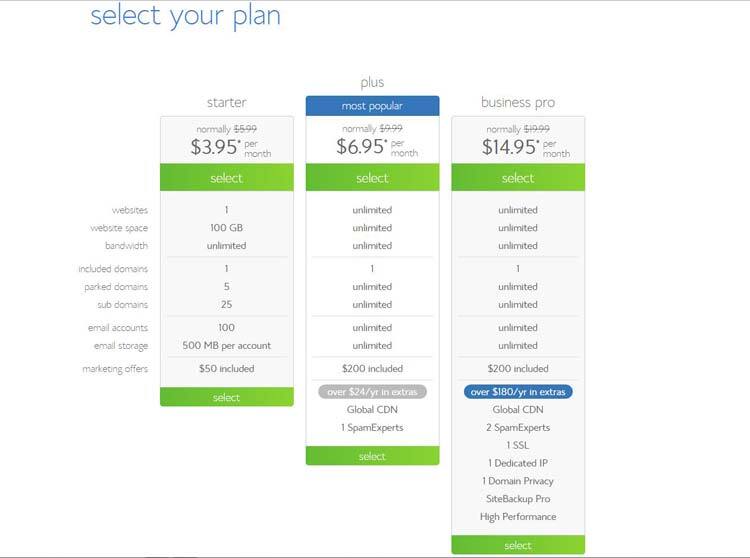Screen dimensions: 750x558
Task: Click the $6.95 plus price
Action: (361, 146)
